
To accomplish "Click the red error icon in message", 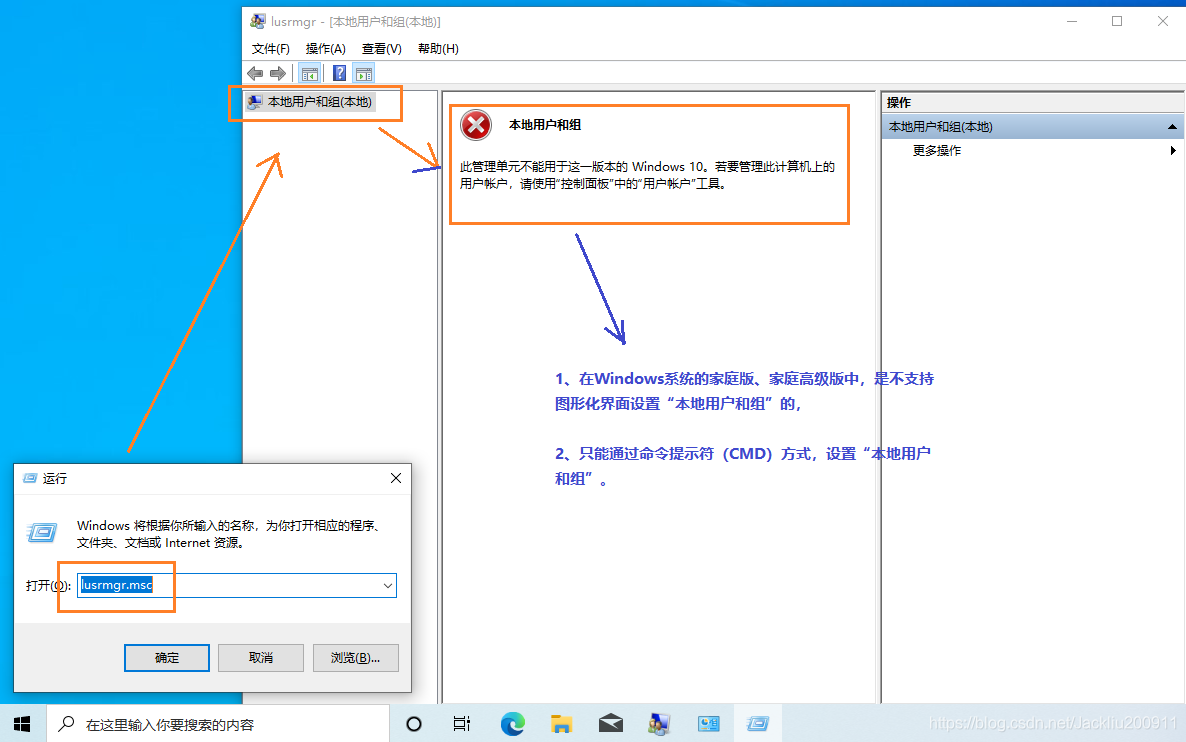I will 477,126.
